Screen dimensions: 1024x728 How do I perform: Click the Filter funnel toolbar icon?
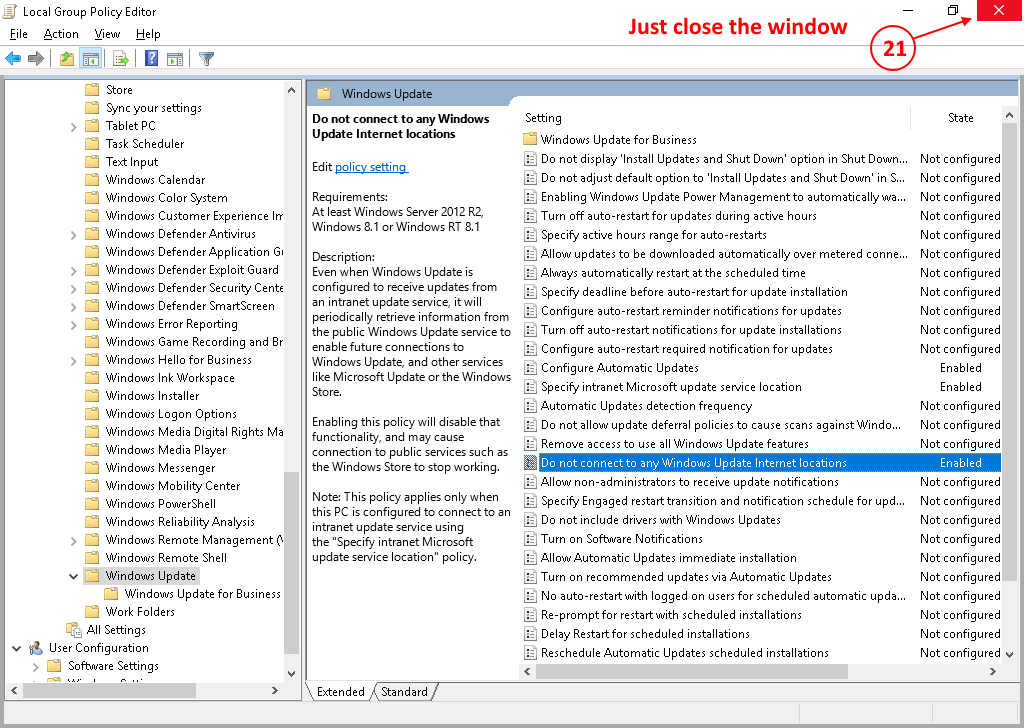click(206, 59)
